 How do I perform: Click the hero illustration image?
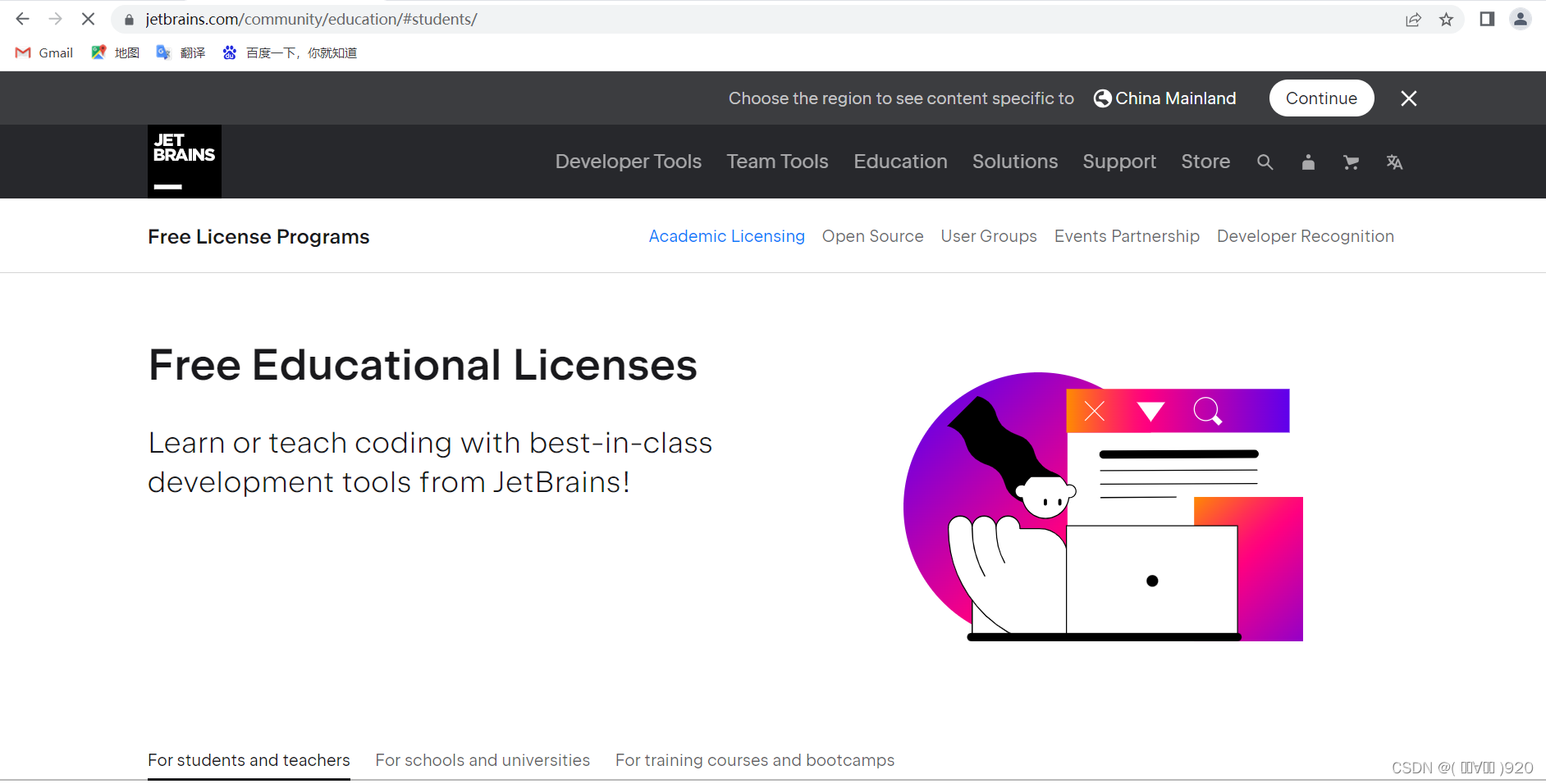[1103, 507]
